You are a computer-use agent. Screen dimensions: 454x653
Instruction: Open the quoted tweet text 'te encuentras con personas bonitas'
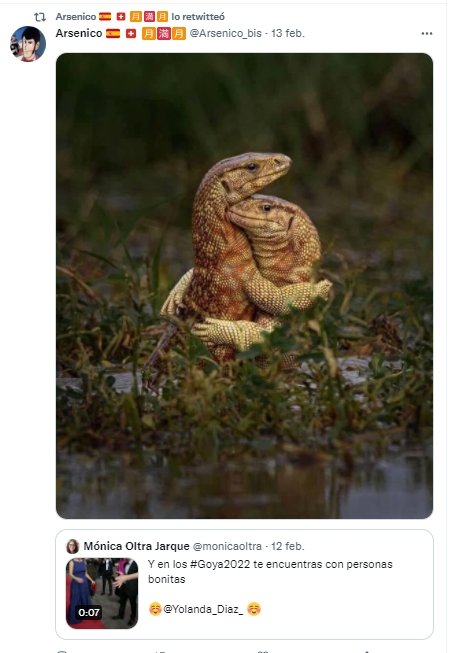coord(270,571)
